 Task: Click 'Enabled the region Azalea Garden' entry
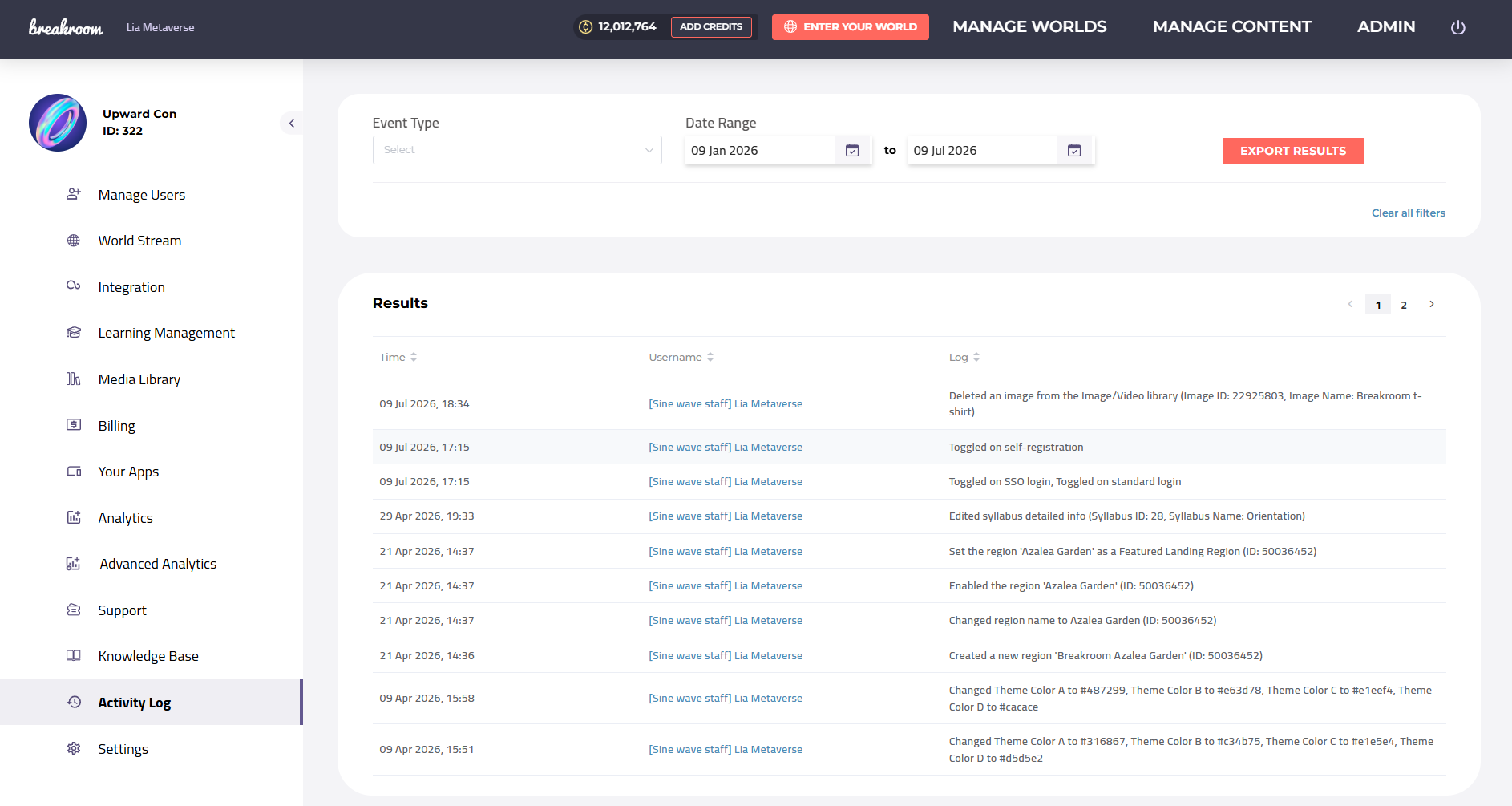point(1071,585)
